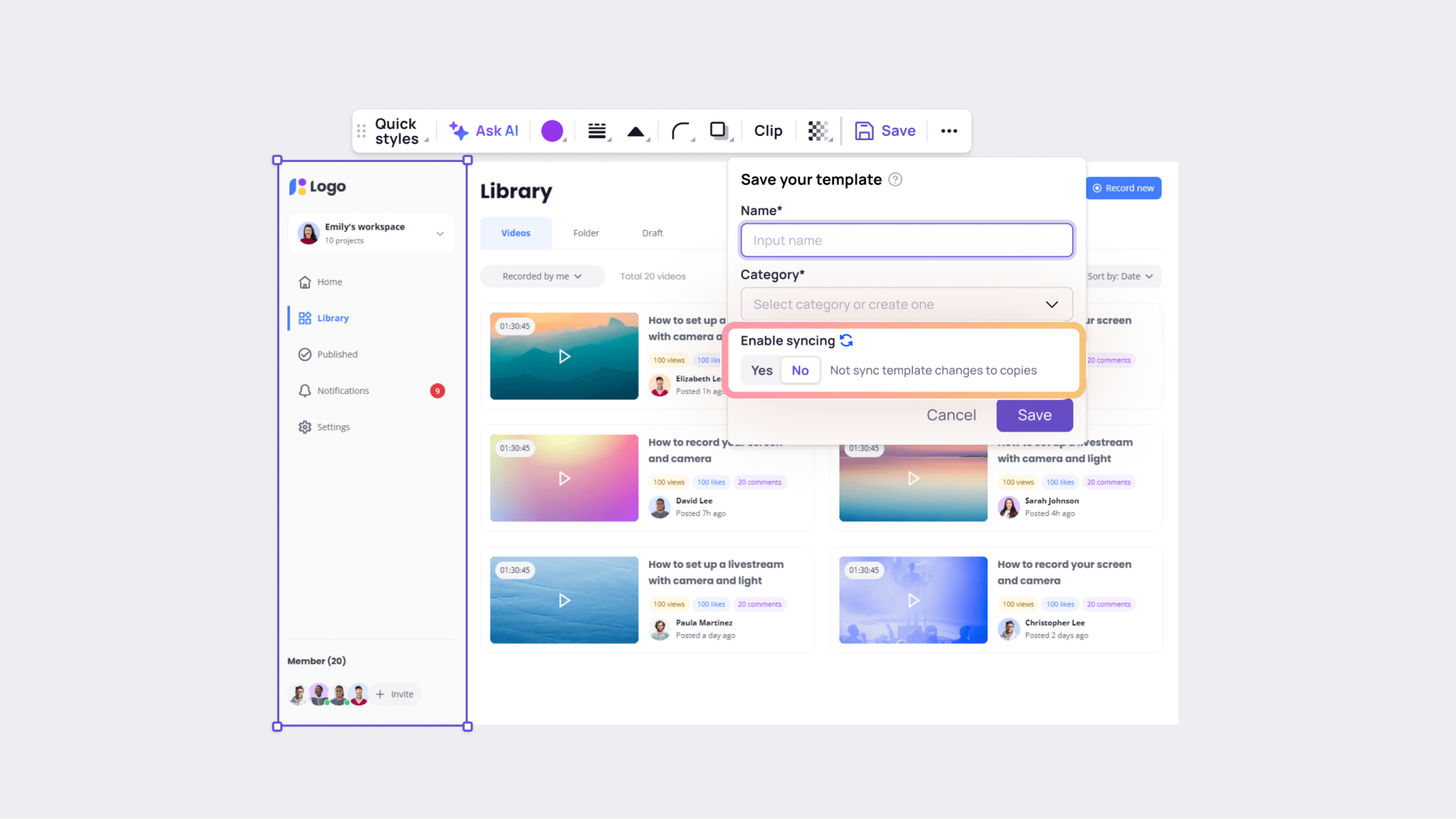Screen dimensions: 1456x819
Task: Select the stroke thickness icon in toolbar
Action: click(x=597, y=130)
